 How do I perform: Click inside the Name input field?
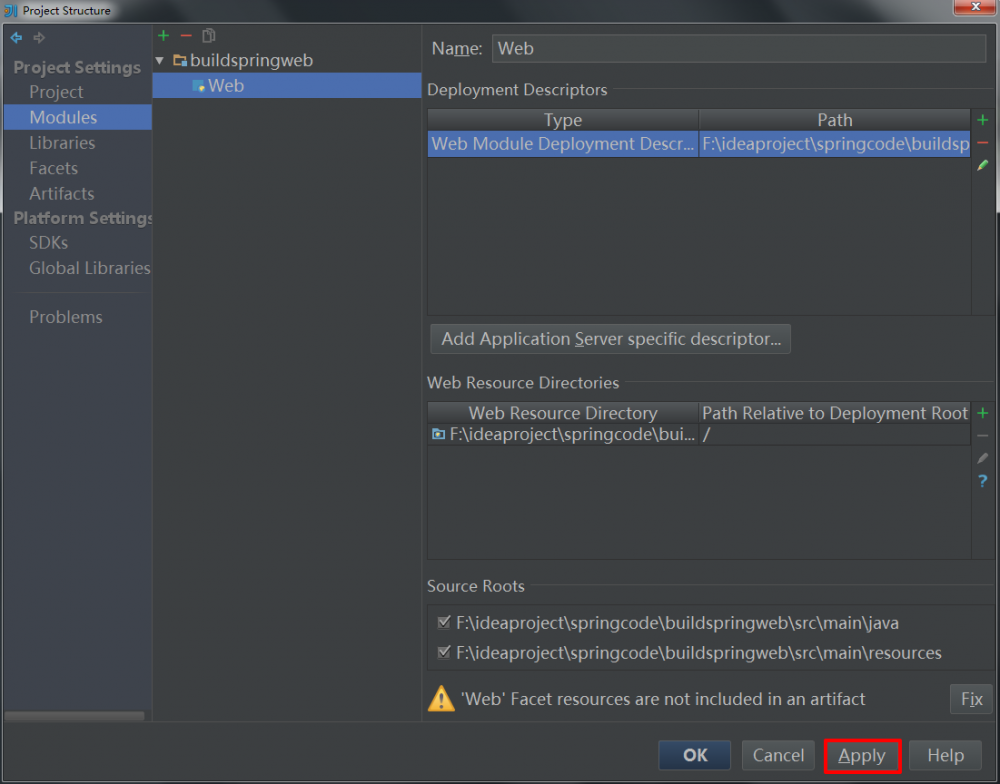click(x=740, y=48)
